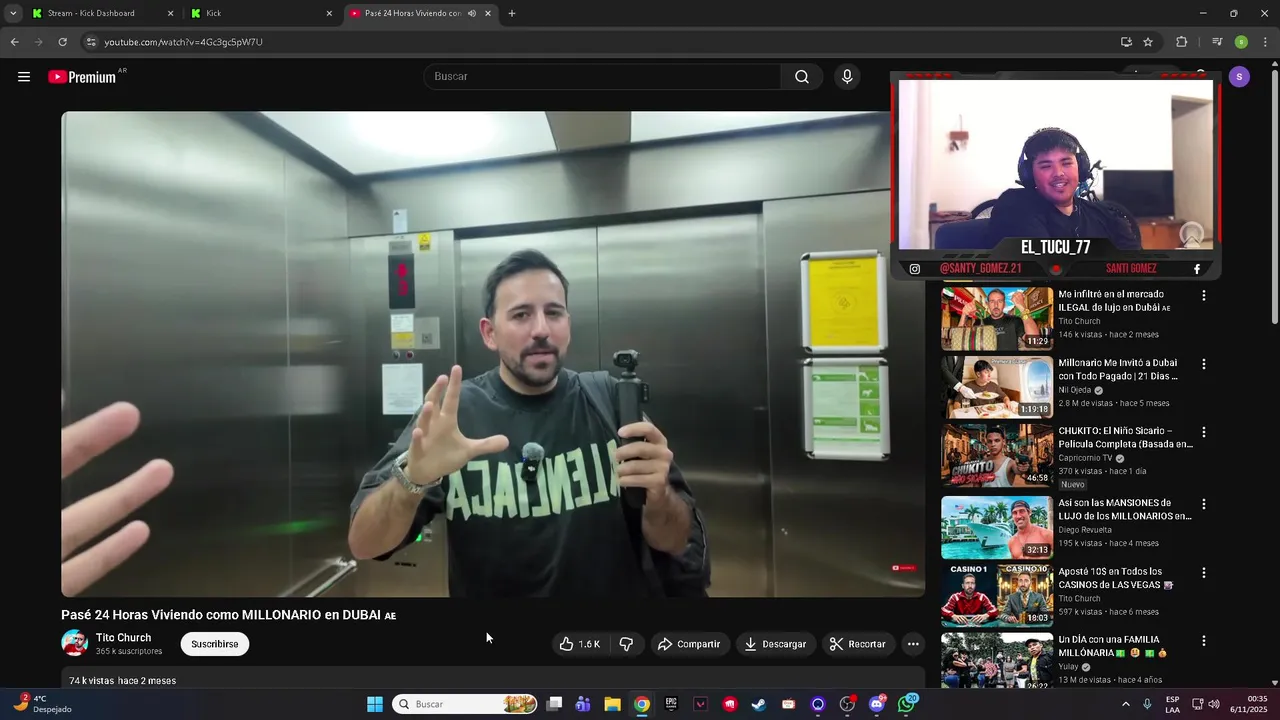Open Chrome three-dot menu
This screenshot has height=720, width=1280.
1265,42
